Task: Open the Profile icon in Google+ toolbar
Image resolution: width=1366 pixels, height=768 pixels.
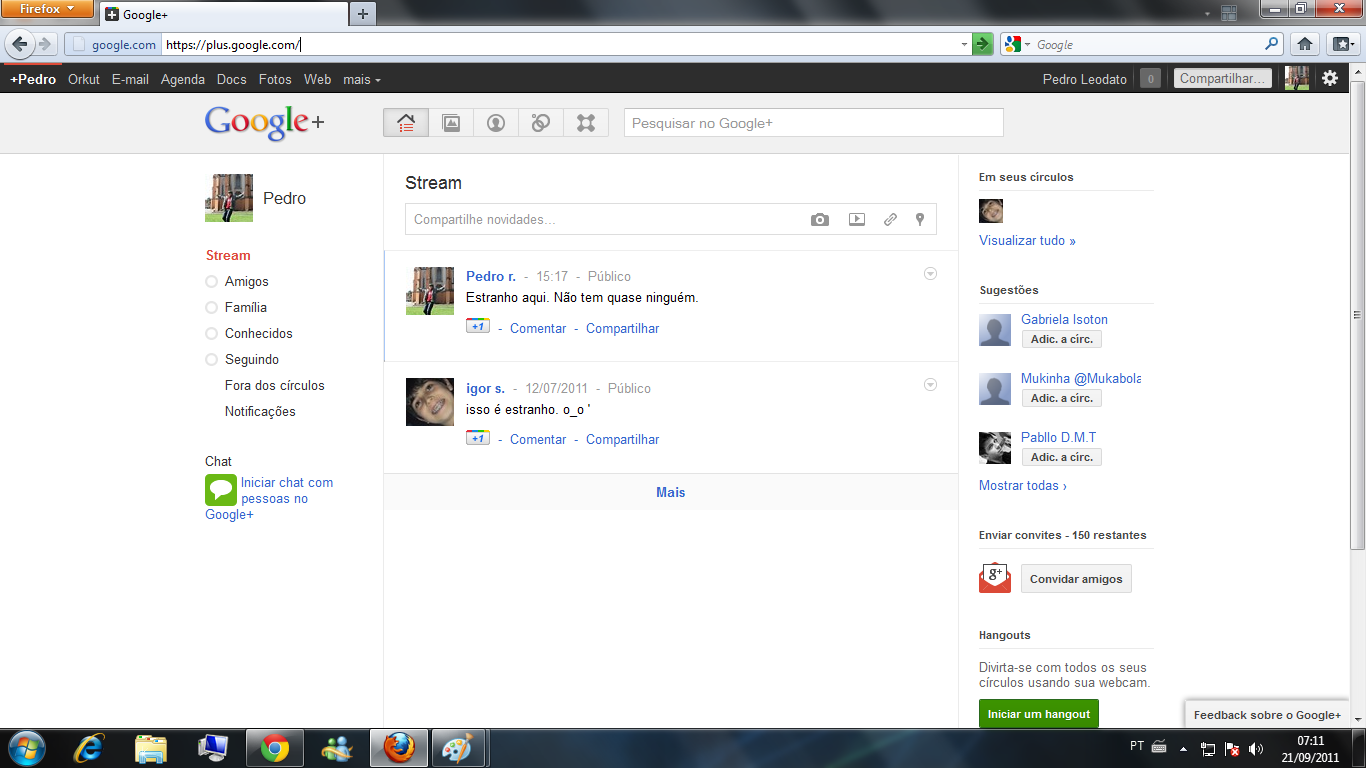Action: (496, 123)
